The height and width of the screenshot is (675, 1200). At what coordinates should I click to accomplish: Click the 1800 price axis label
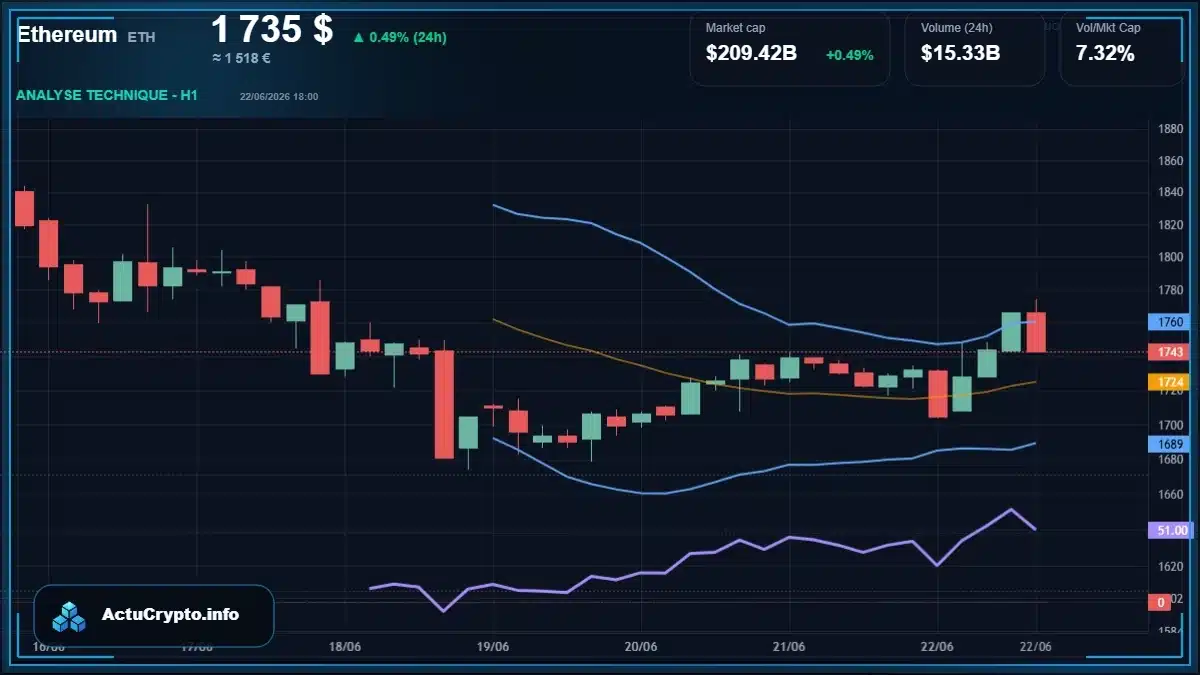coord(1170,257)
